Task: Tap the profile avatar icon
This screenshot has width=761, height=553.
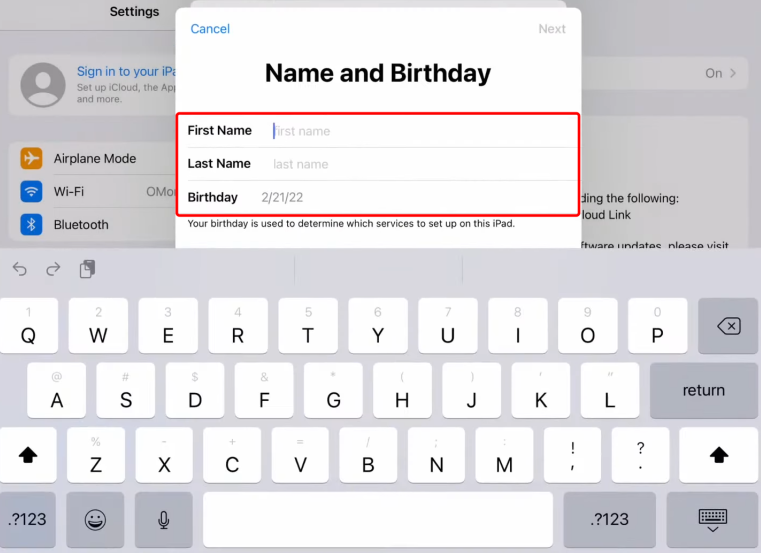Action: 43,84
